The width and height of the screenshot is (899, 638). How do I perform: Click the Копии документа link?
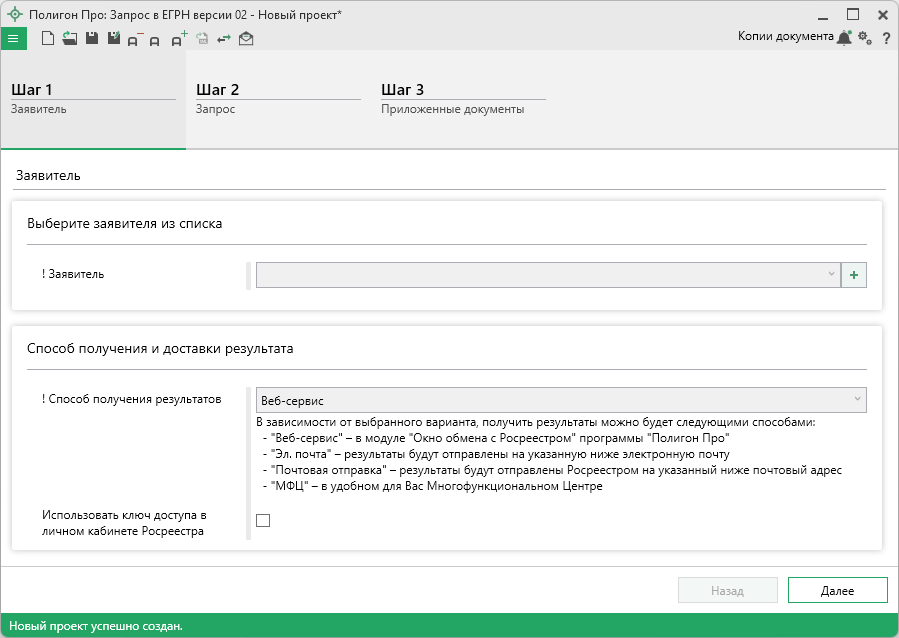(785, 36)
